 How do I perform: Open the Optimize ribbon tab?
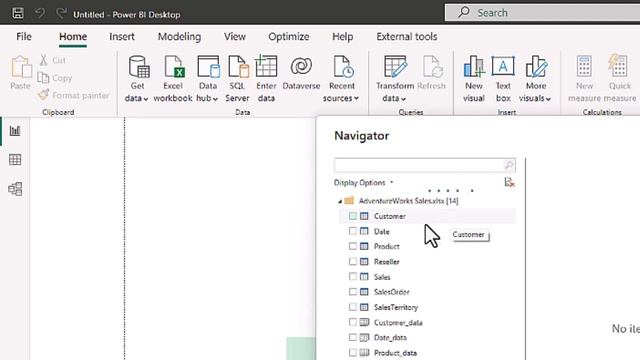[289, 37]
